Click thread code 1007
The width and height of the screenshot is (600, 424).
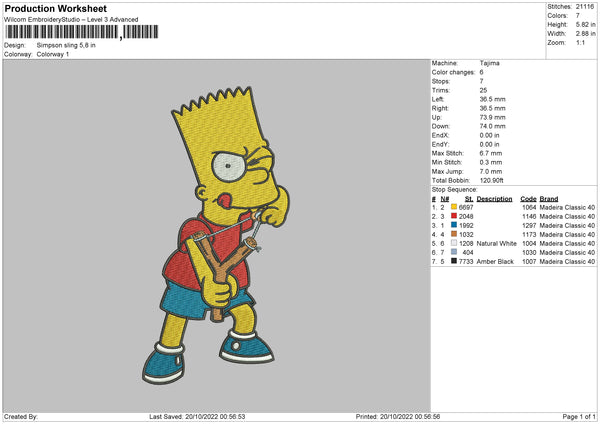pos(529,262)
